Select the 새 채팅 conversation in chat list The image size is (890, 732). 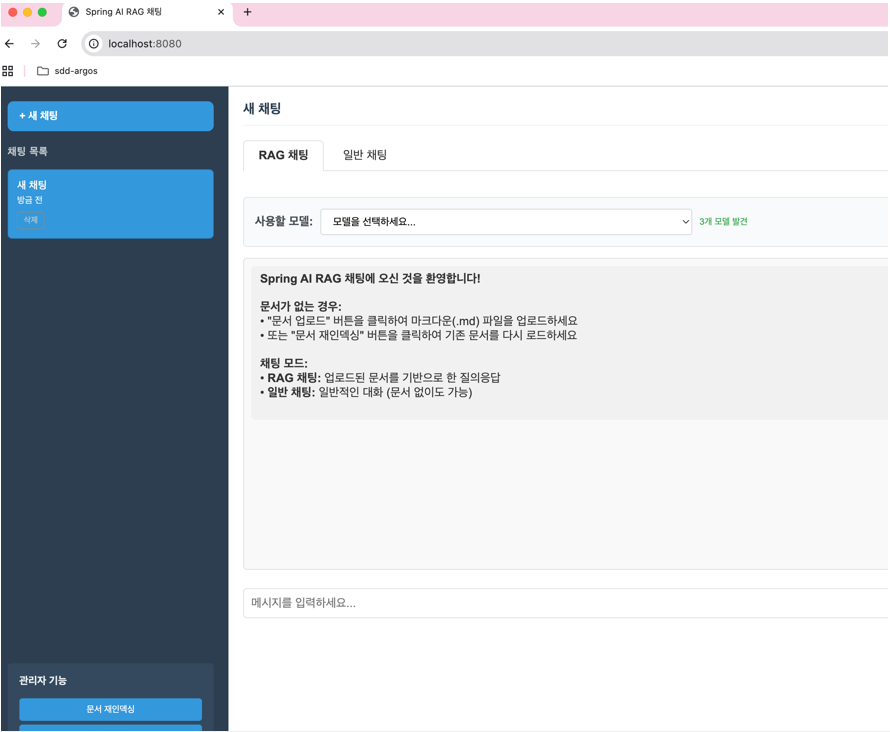(110, 192)
